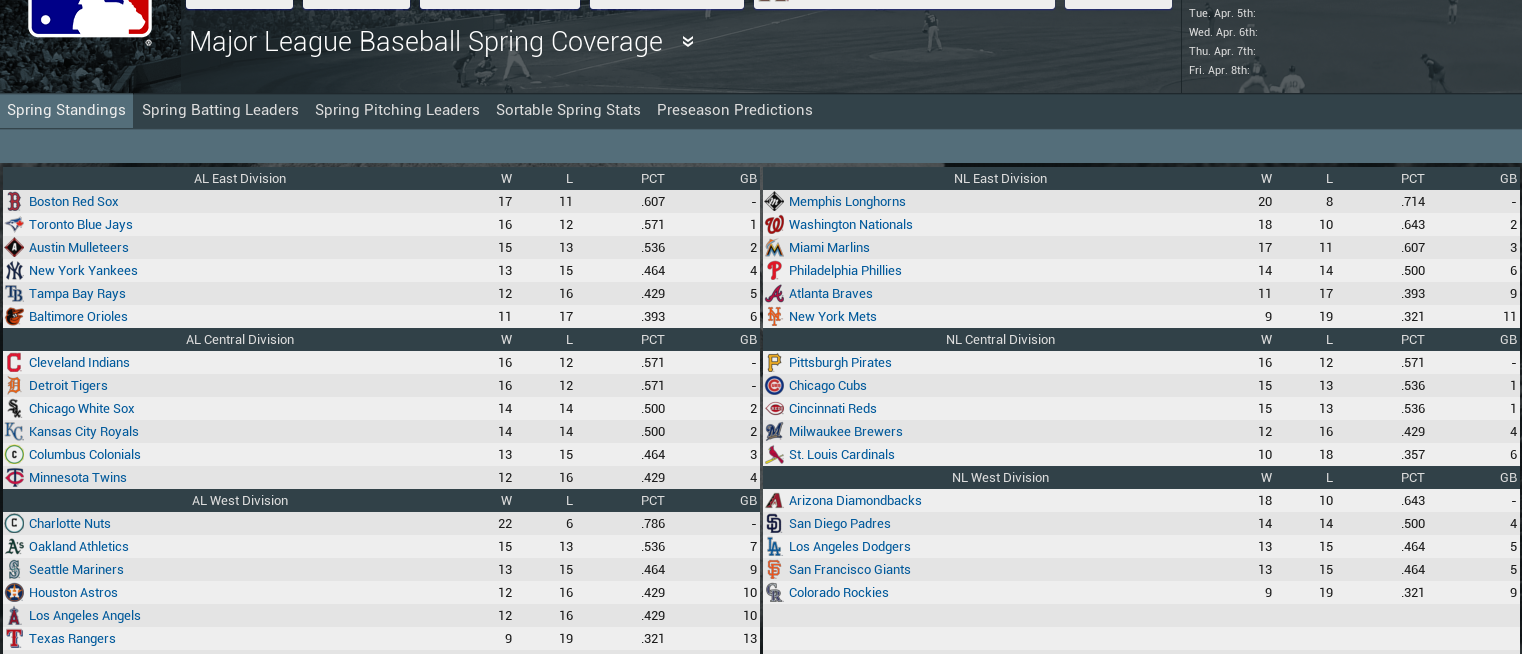Select the Colorado Rockies CR logo
The height and width of the screenshot is (654, 1522).
(x=774, y=593)
